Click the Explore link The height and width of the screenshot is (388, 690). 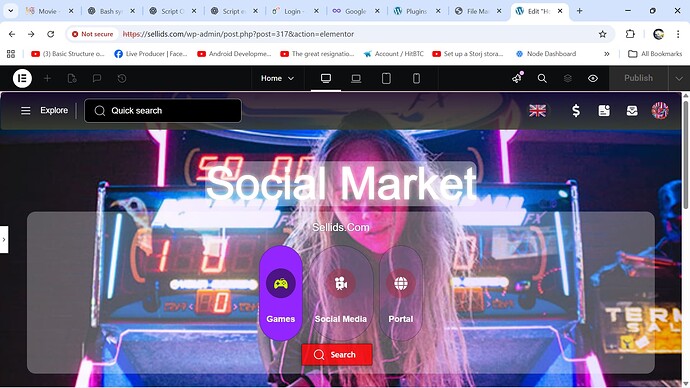click(54, 110)
